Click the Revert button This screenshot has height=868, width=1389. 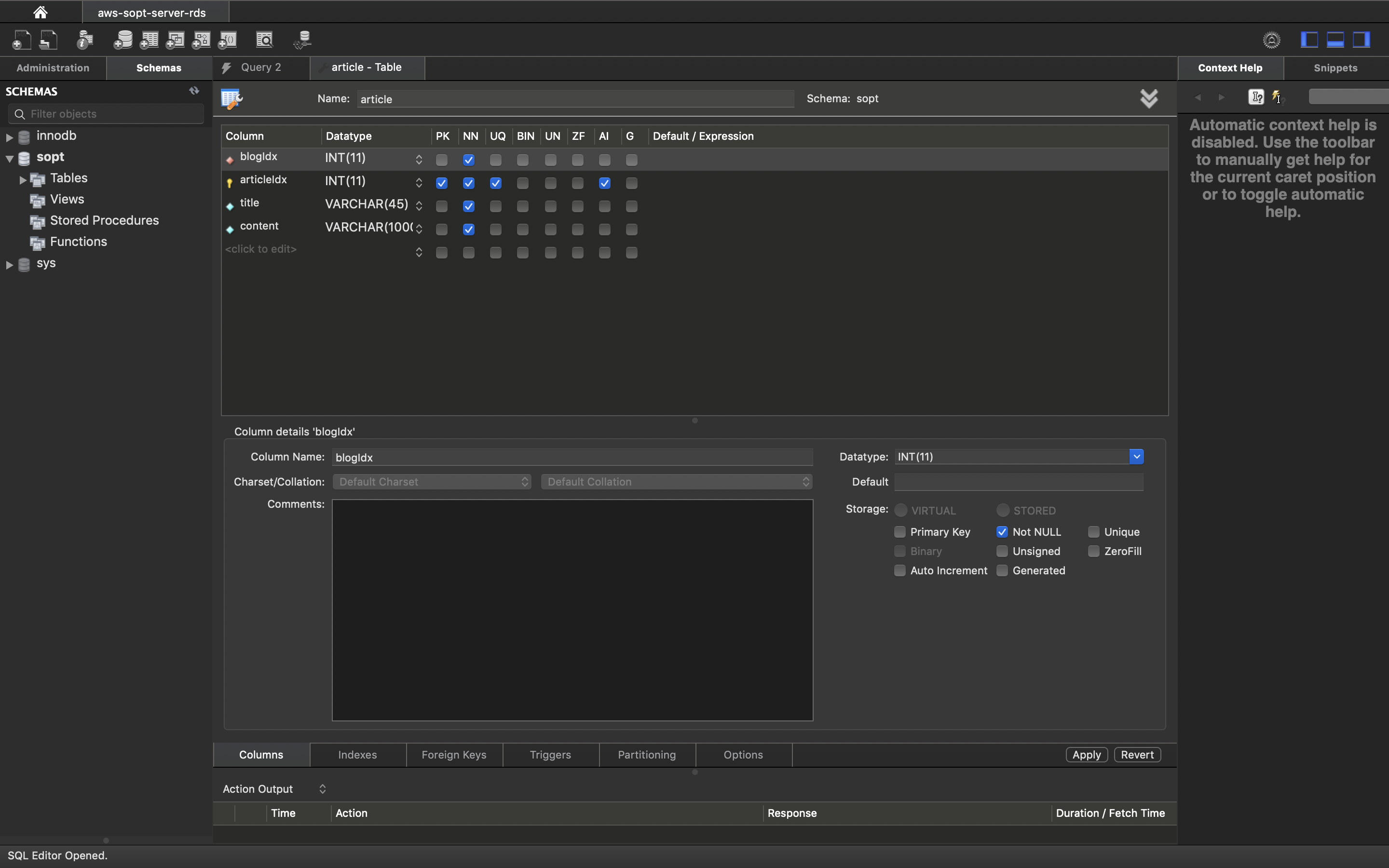tap(1136, 755)
